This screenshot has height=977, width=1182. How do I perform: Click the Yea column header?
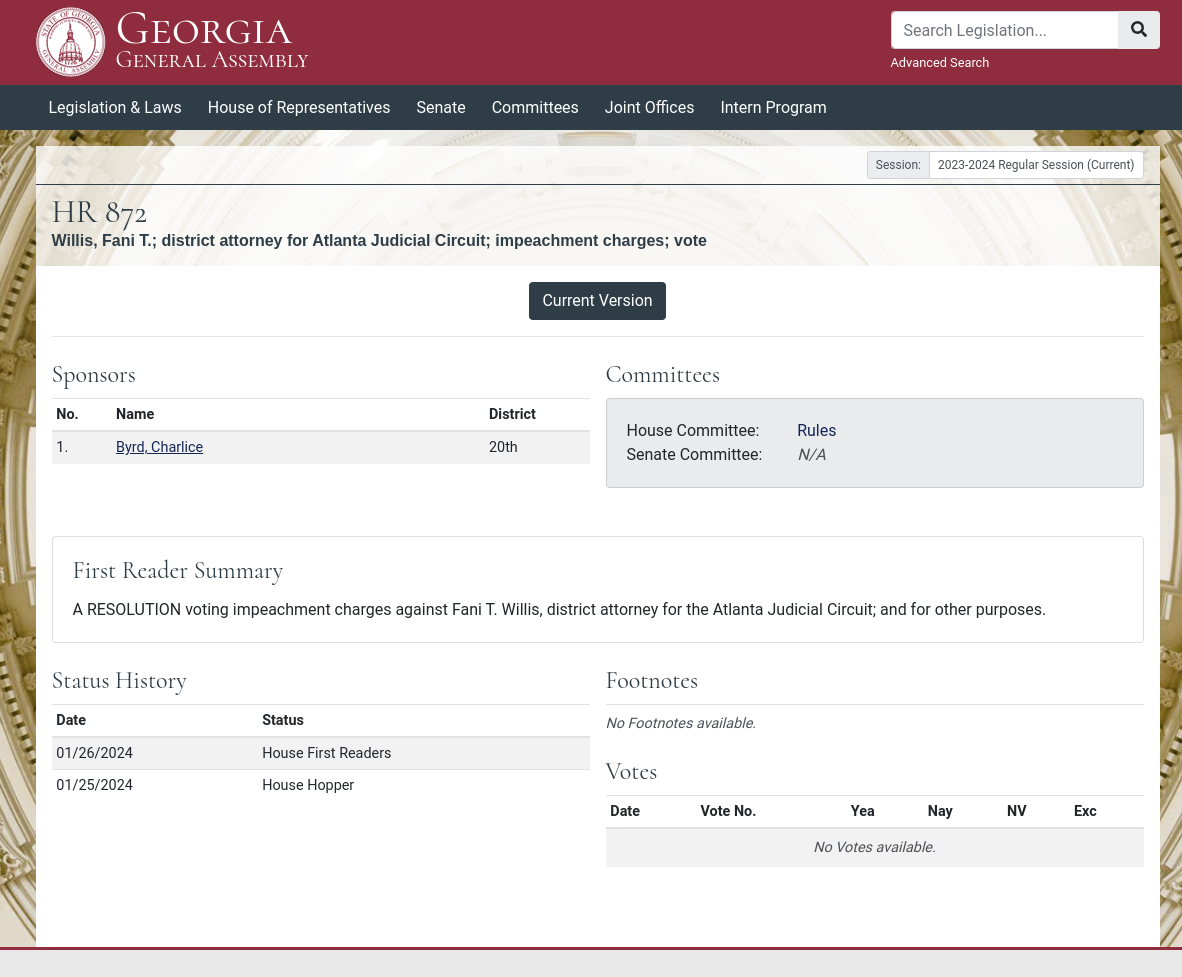point(862,811)
